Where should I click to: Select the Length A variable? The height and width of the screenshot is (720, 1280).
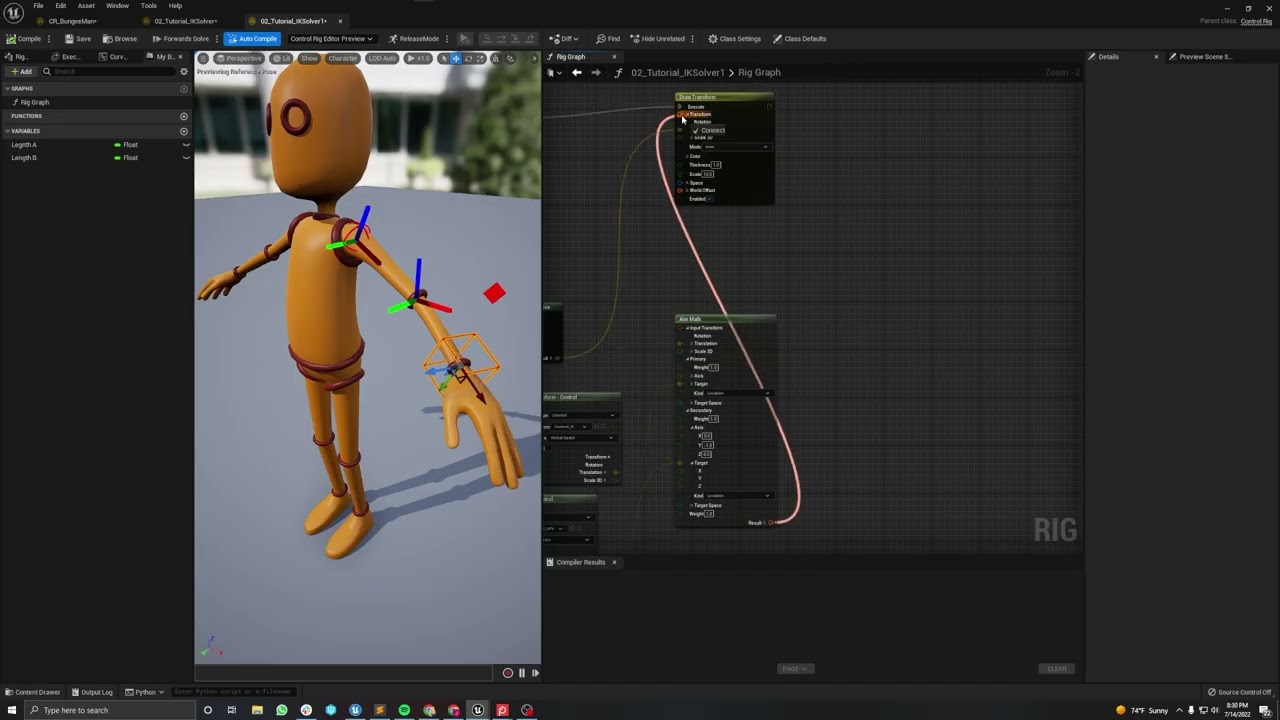point(24,145)
